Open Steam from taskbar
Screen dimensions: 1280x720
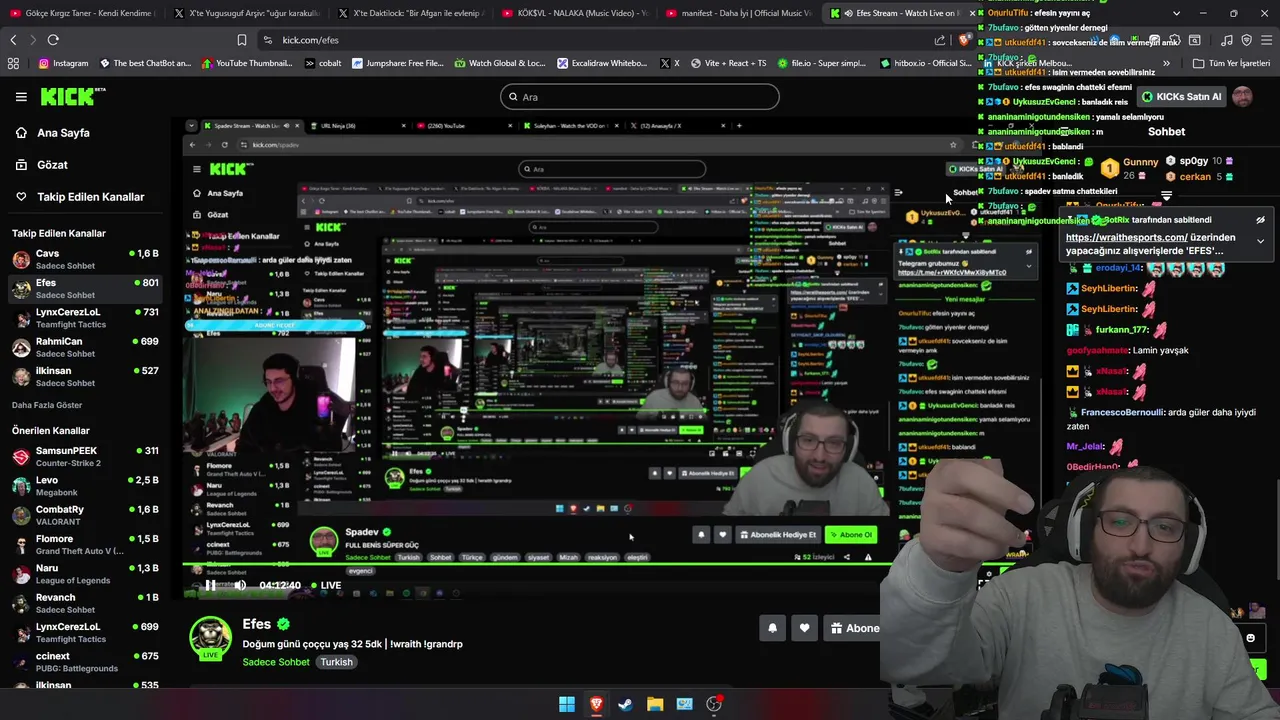point(625,704)
